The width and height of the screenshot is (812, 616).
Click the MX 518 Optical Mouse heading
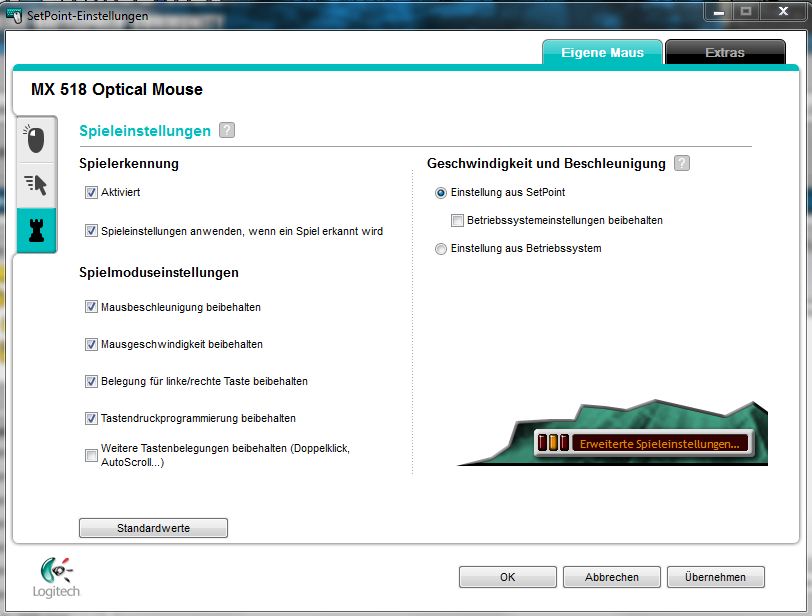(117, 90)
